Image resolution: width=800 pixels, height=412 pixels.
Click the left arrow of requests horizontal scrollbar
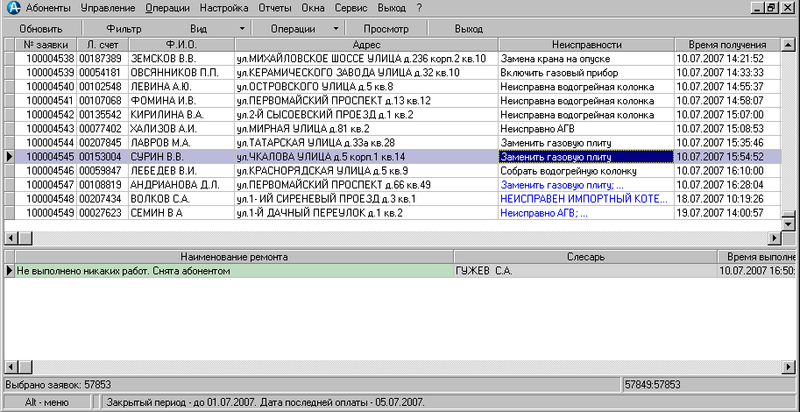(x=12, y=237)
